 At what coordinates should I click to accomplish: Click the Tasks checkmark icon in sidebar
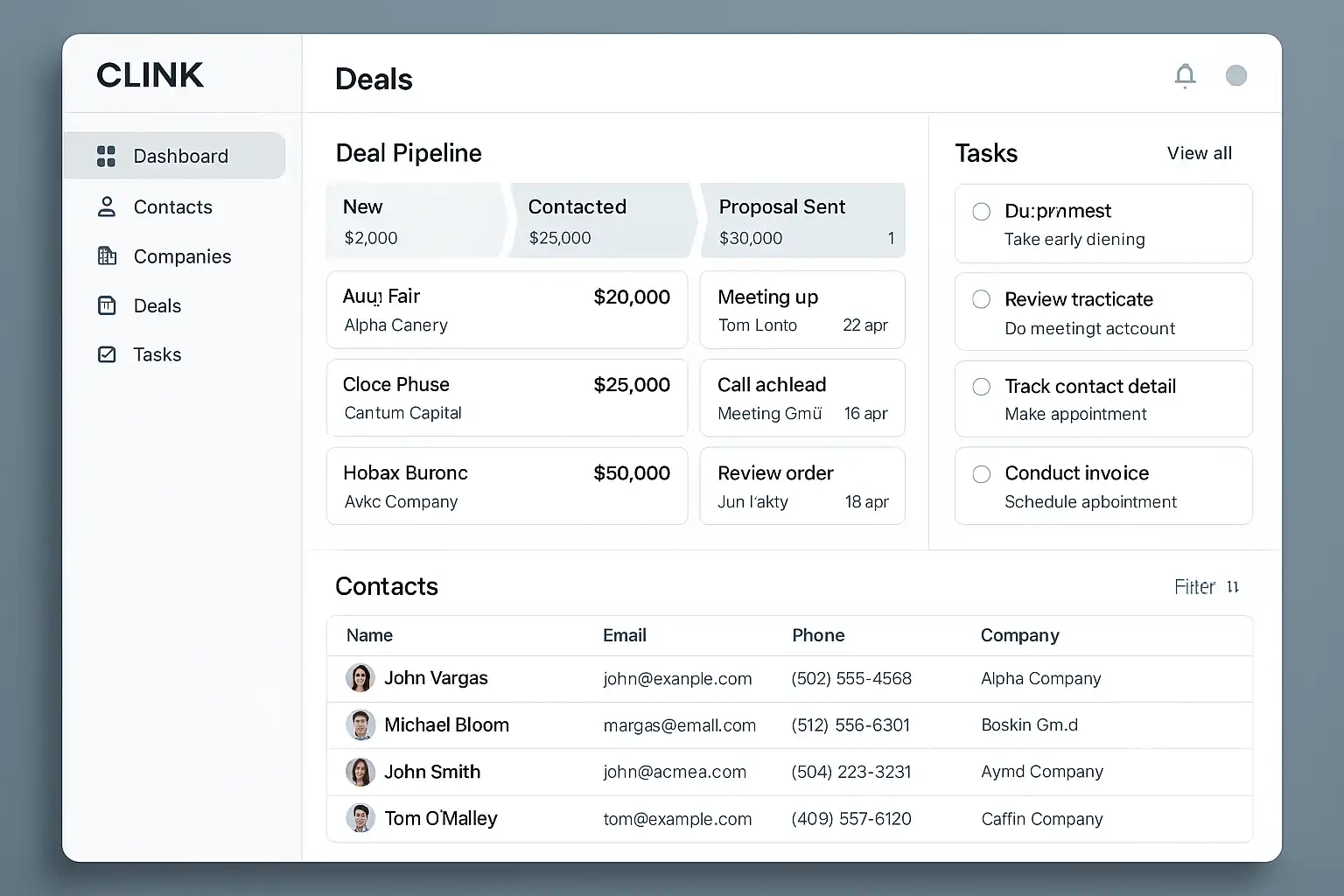pos(106,354)
